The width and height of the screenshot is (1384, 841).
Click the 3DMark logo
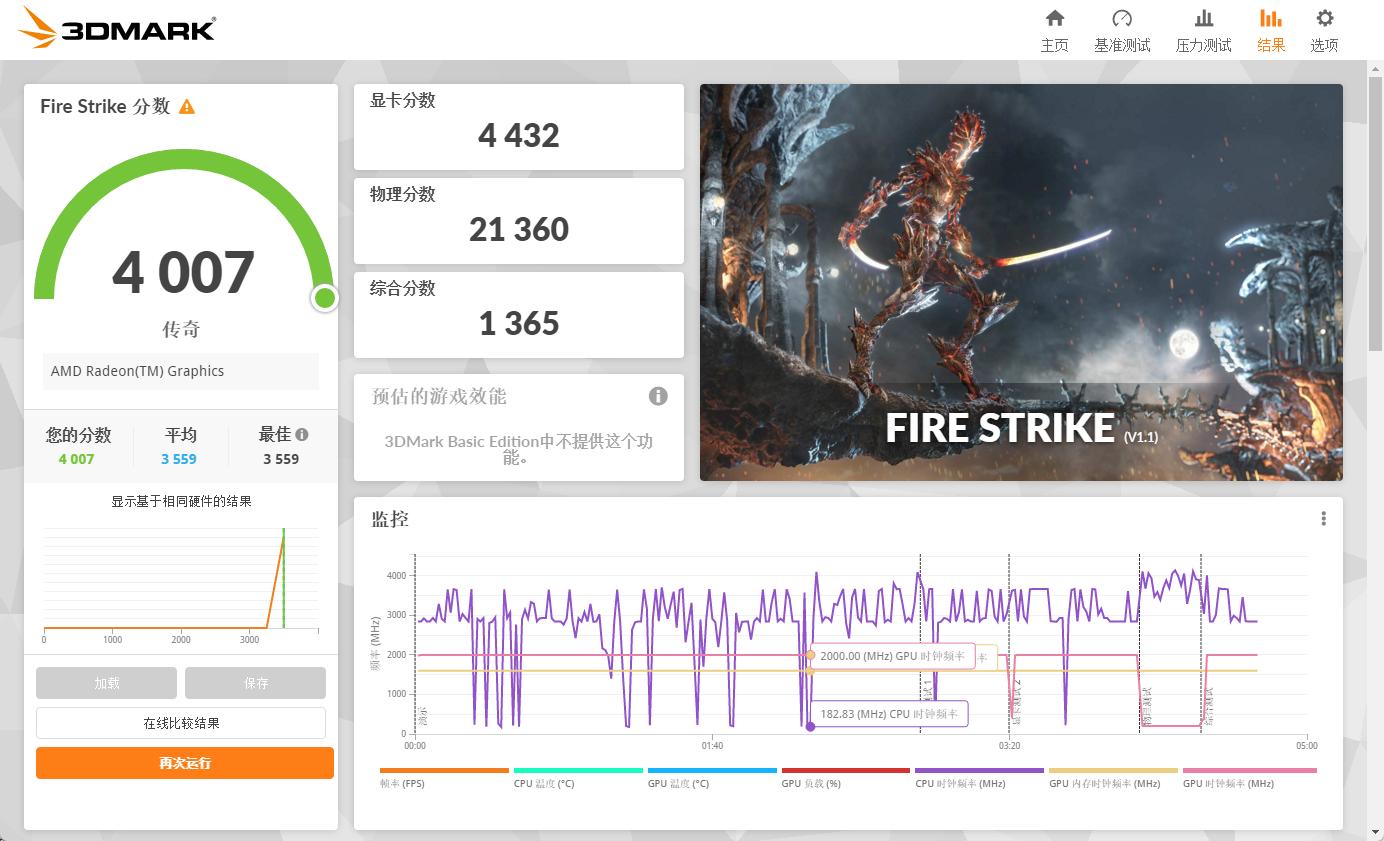pyautogui.click(x=117, y=28)
